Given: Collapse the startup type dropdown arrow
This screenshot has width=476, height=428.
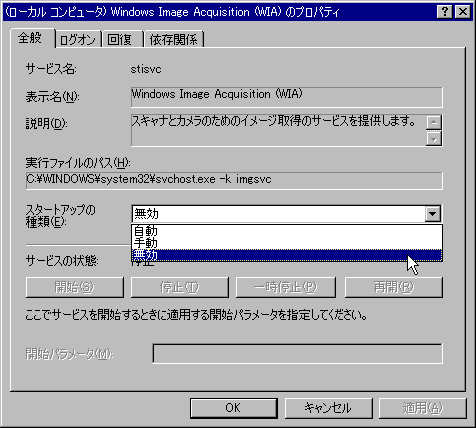Looking at the screenshot, I should click(x=433, y=214).
